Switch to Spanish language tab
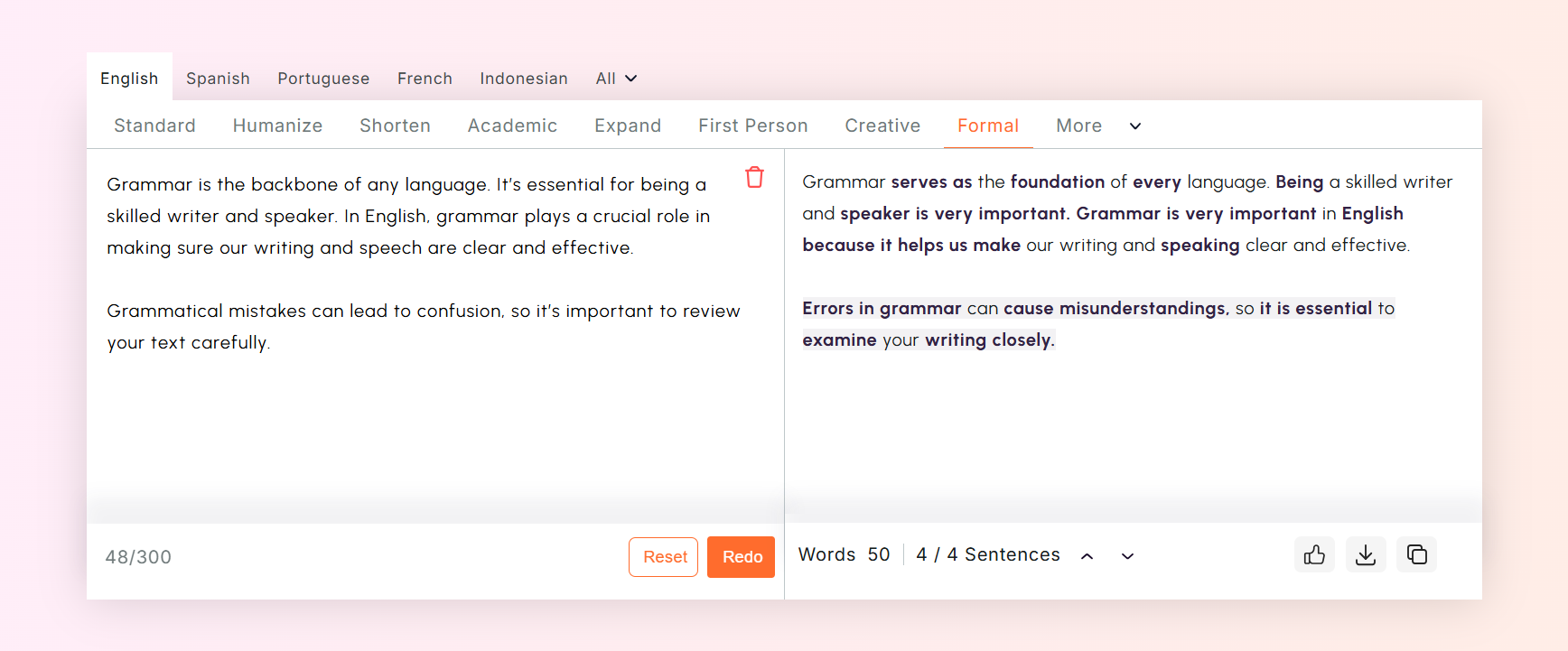 (x=218, y=79)
